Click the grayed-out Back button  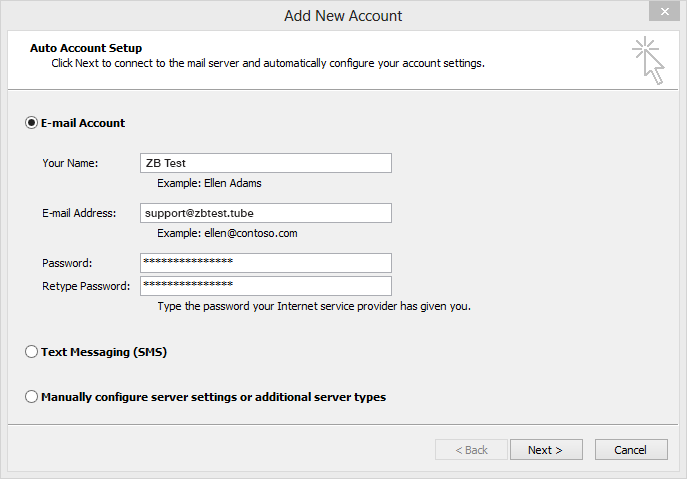point(471,450)
